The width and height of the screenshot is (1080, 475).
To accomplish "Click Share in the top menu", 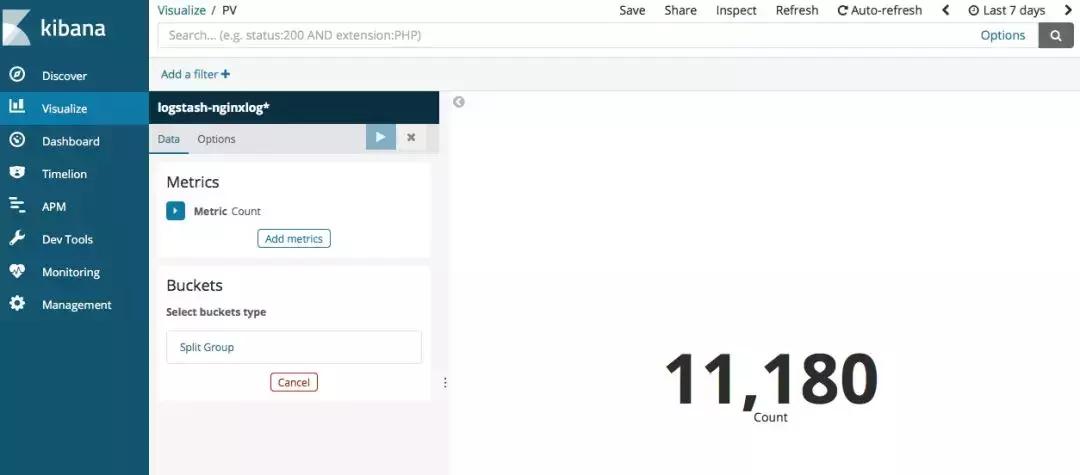I will point(681,10).
